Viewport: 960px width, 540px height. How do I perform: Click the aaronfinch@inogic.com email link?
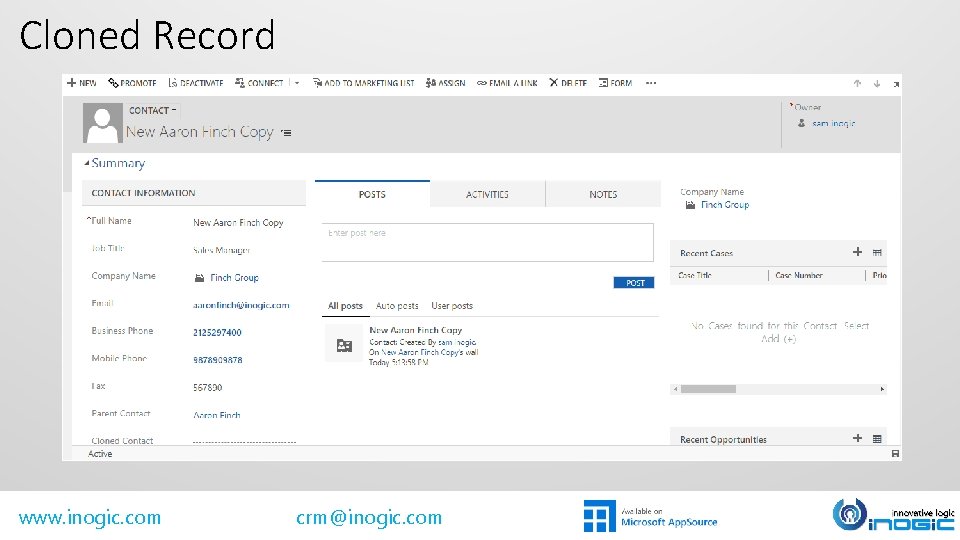click(x=241, y=305)
